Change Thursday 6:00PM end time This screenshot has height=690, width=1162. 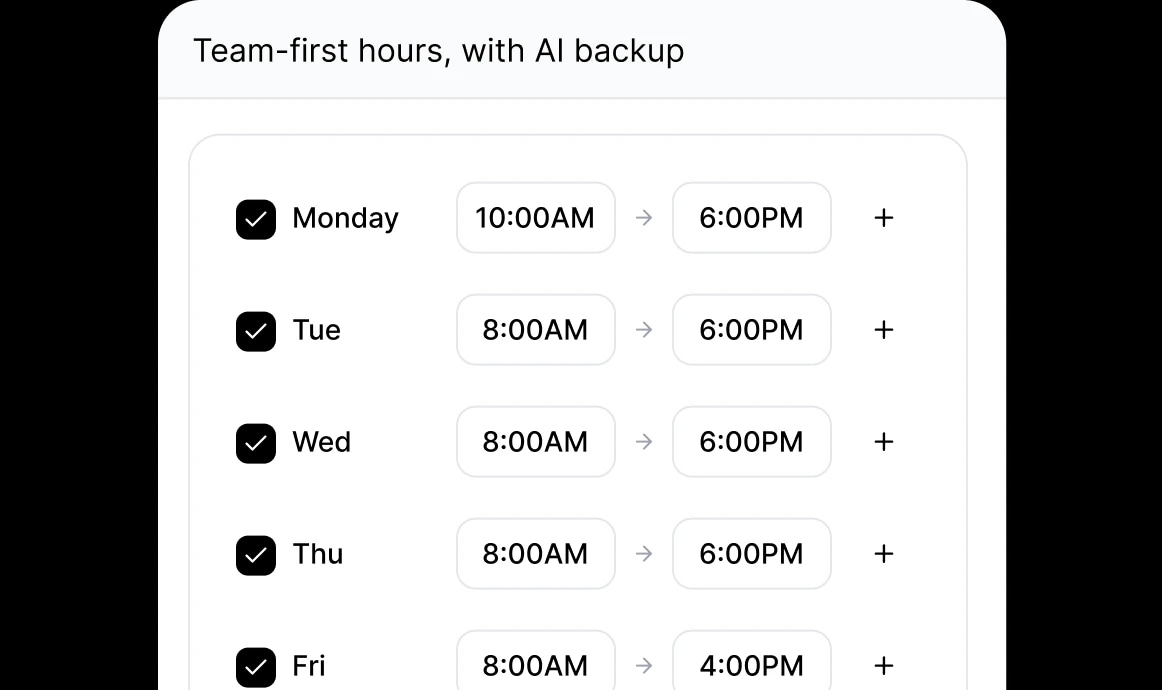(x=751, y=554)
